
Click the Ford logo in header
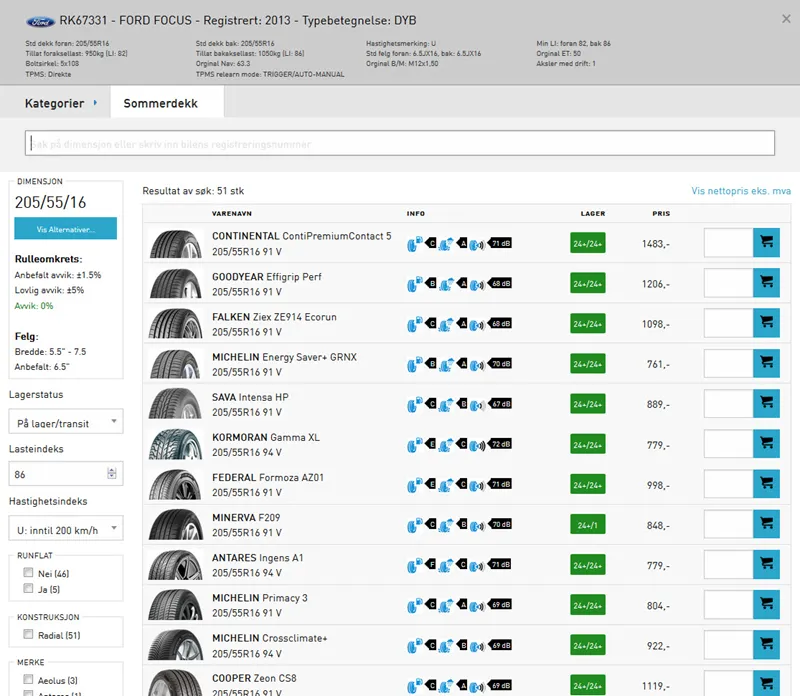[x=40, y=22]
